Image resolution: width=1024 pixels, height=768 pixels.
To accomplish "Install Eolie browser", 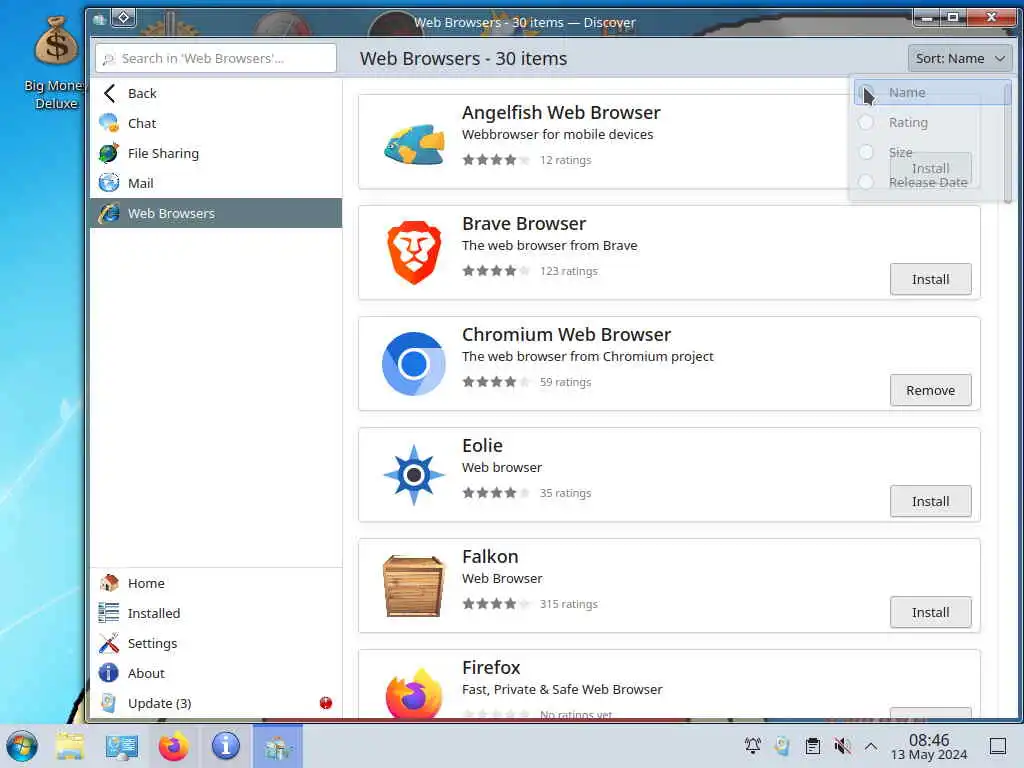I will click(x=930, y=502).
